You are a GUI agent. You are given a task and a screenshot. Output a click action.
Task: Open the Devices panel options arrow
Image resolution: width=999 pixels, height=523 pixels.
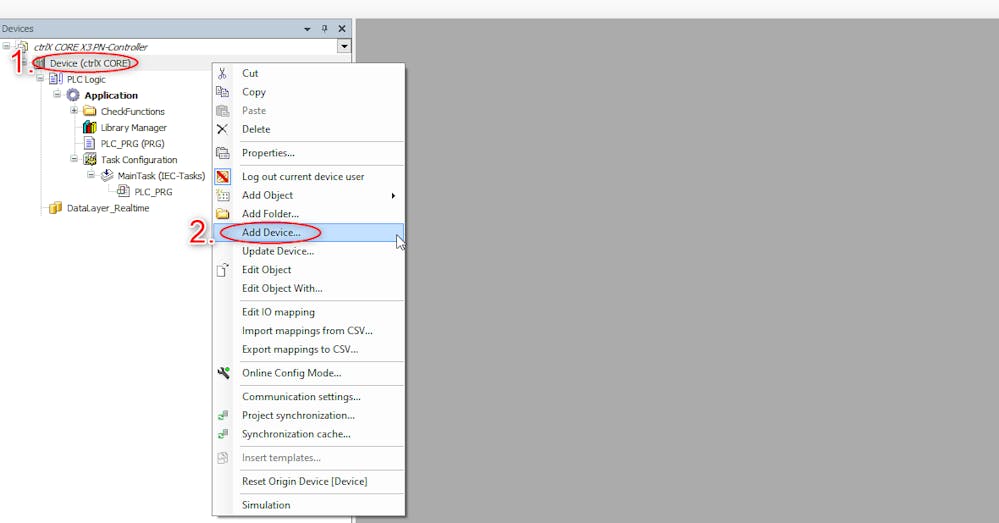coord(307,29)
